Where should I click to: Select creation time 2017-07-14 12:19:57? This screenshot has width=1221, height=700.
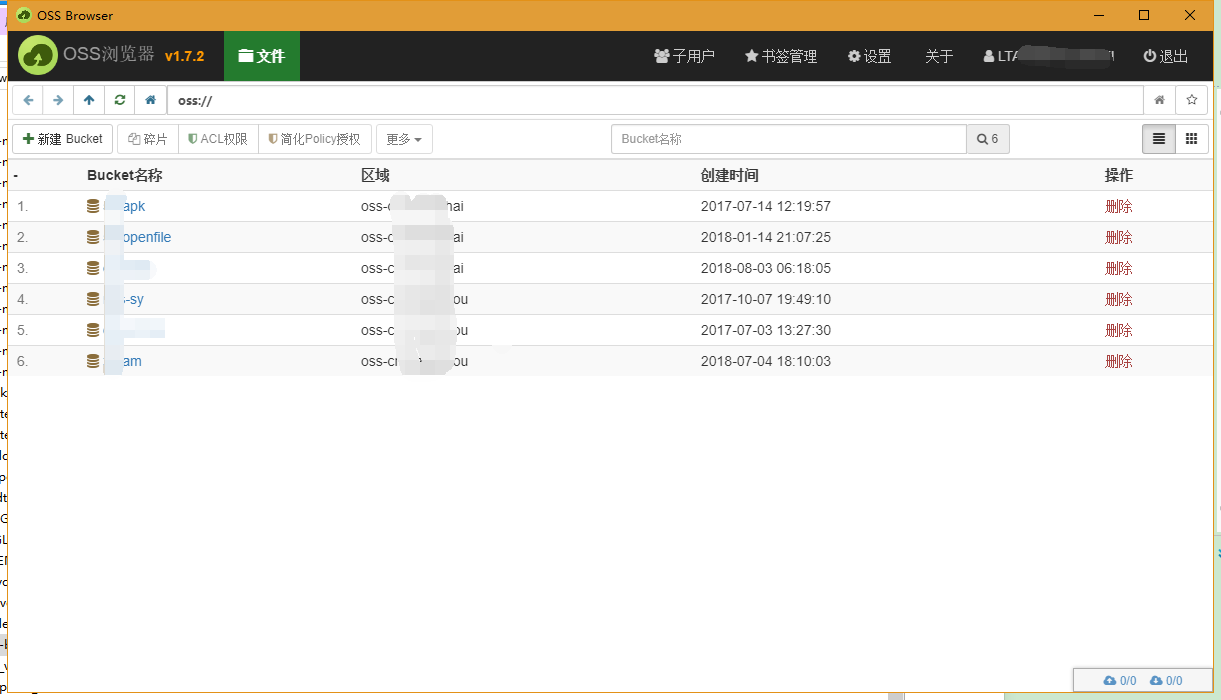pos(766,206)
